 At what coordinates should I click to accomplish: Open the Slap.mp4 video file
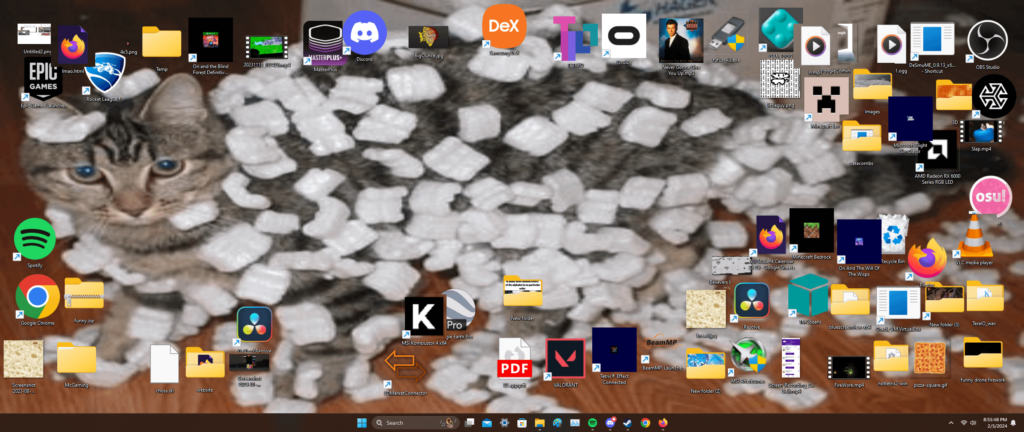pyautogui.click(x=980, y=131)
